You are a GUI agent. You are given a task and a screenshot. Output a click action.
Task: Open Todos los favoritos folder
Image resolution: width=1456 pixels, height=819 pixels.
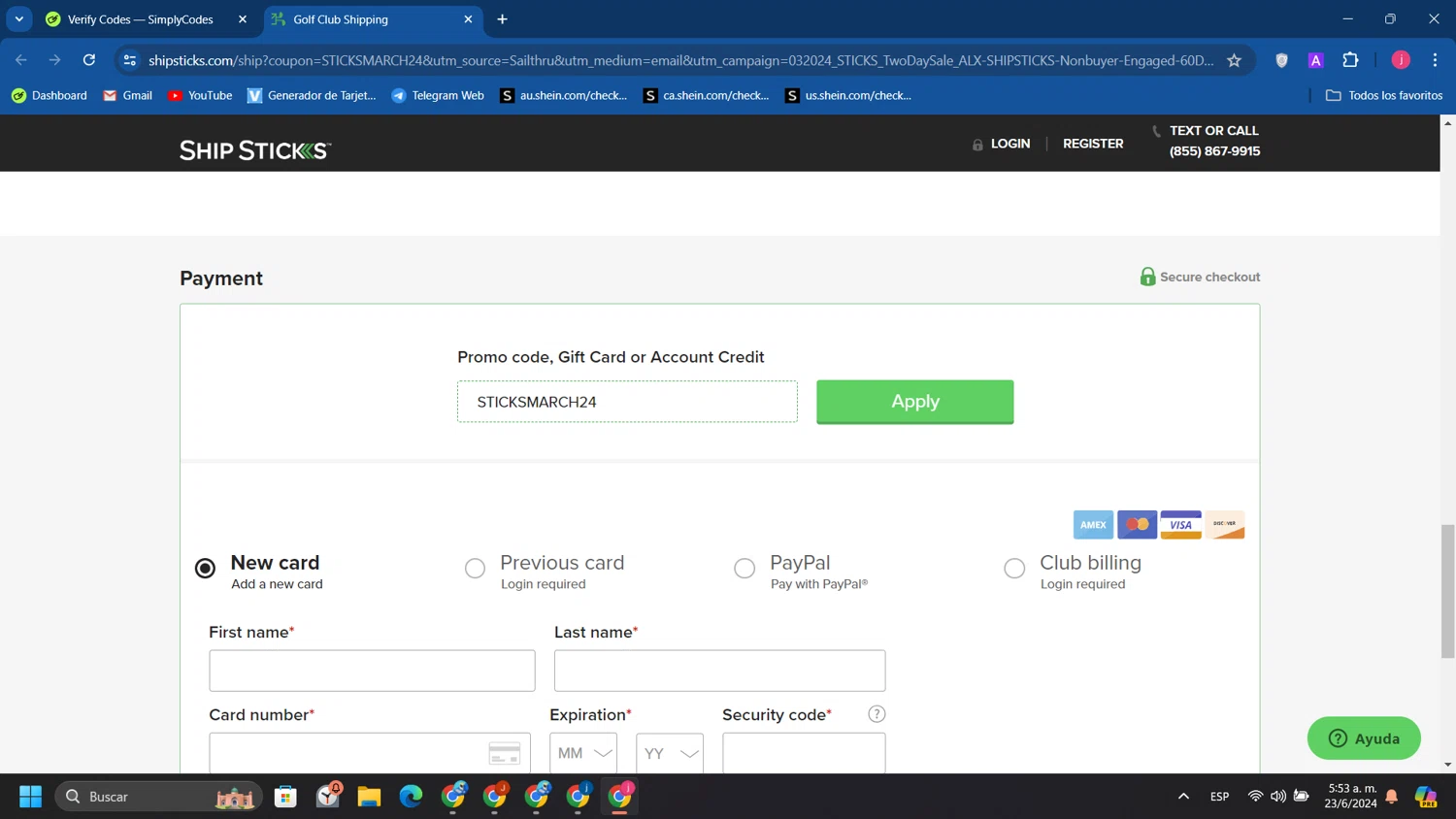(1383, 95)
